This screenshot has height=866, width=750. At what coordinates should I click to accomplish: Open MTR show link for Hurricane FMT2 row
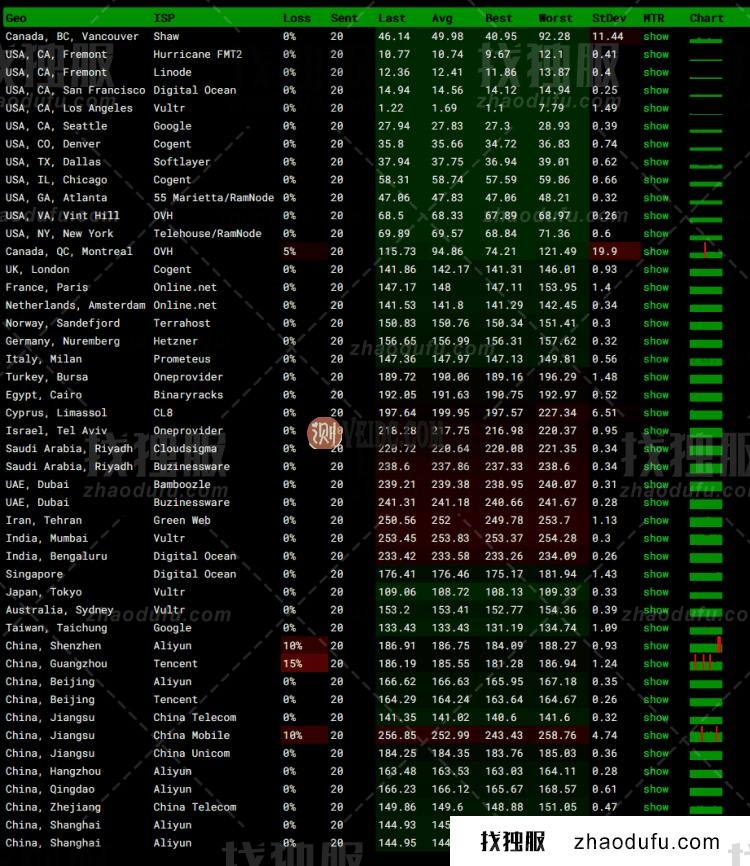point(656,54)
